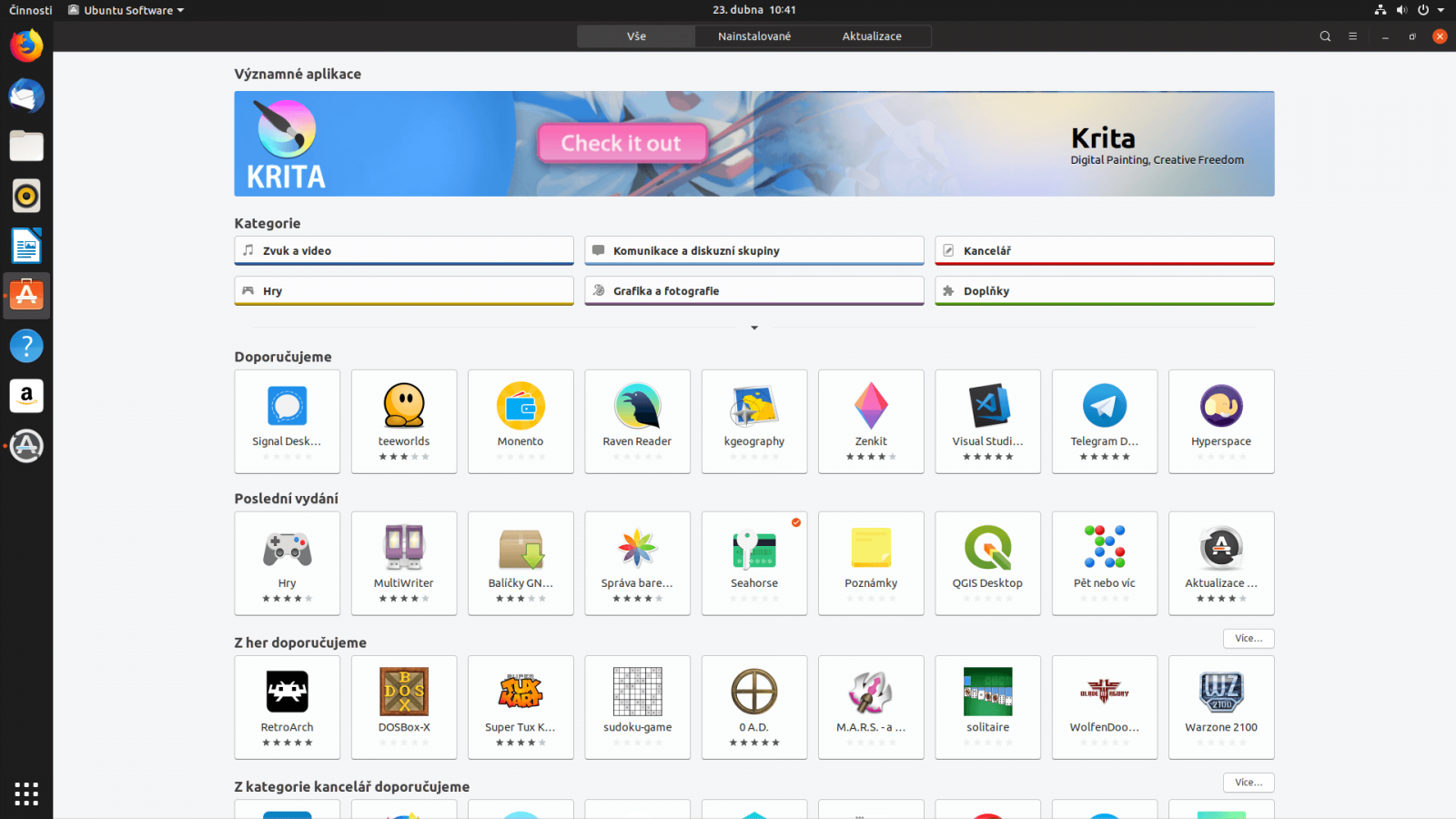Open Aktualizace software updater tile
1456x819 pixels.
tap(1221, 563)
